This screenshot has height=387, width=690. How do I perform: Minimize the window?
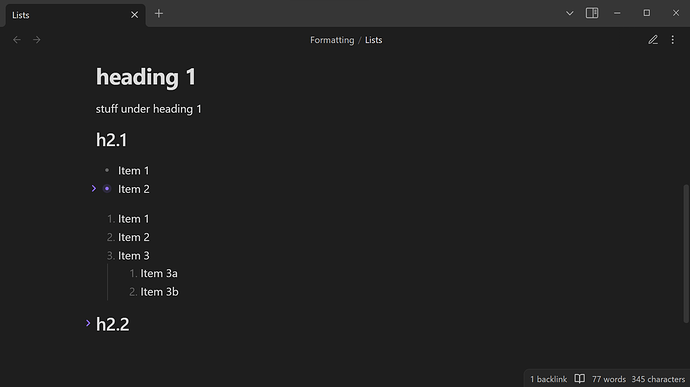617,13
